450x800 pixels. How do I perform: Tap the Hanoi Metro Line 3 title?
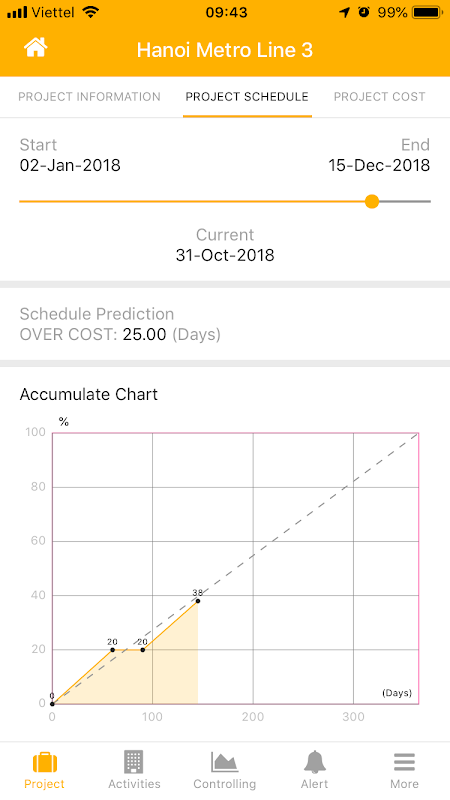coord(225,50)
